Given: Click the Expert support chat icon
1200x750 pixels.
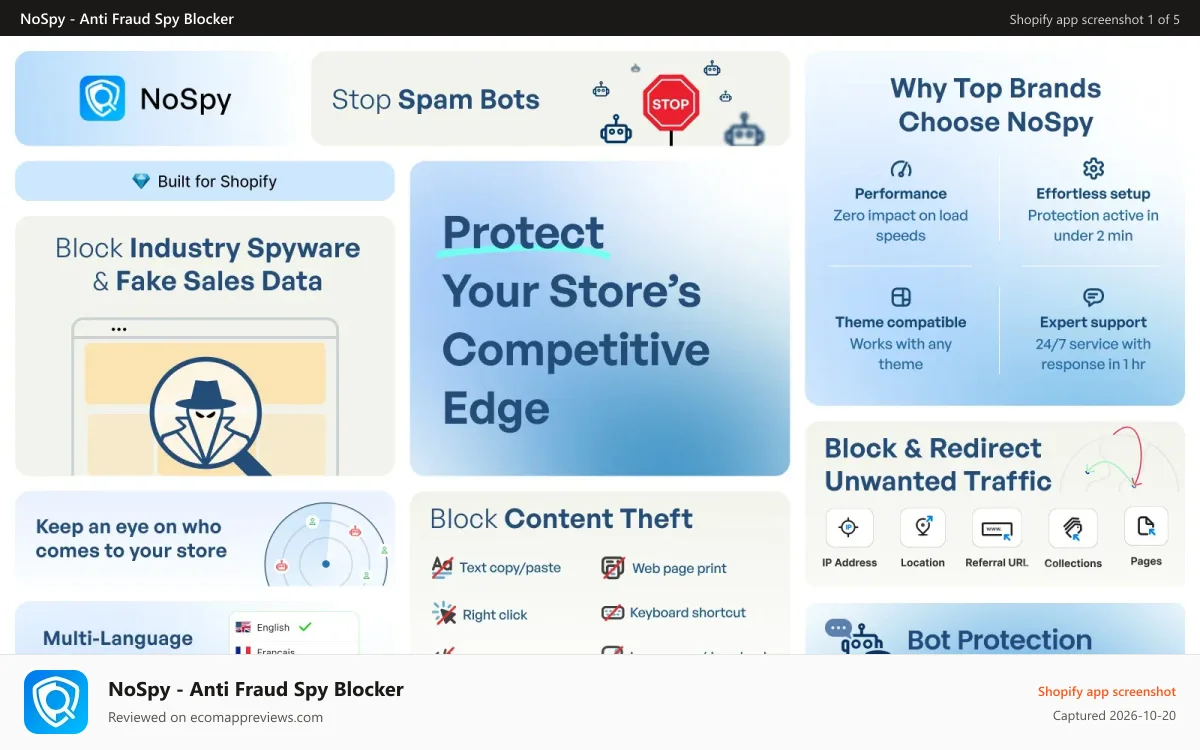Looking at the screenshot, I should pos(1093,298).
